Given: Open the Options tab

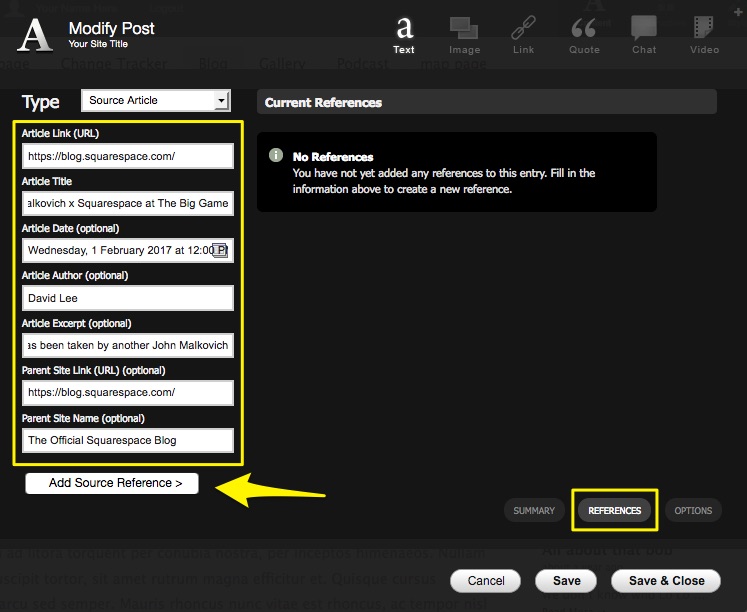Looking at the screenshot, I should [693, 511].
